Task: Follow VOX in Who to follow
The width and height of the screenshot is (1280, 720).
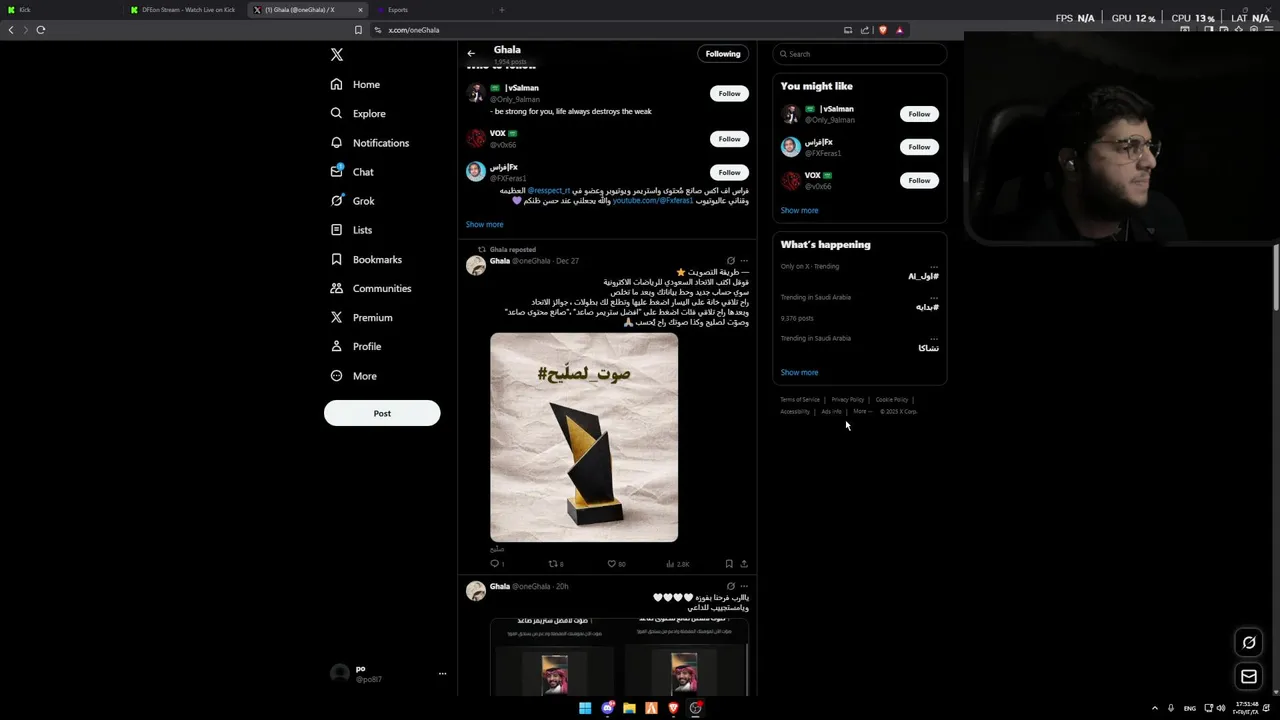Action: click(729, 139)
